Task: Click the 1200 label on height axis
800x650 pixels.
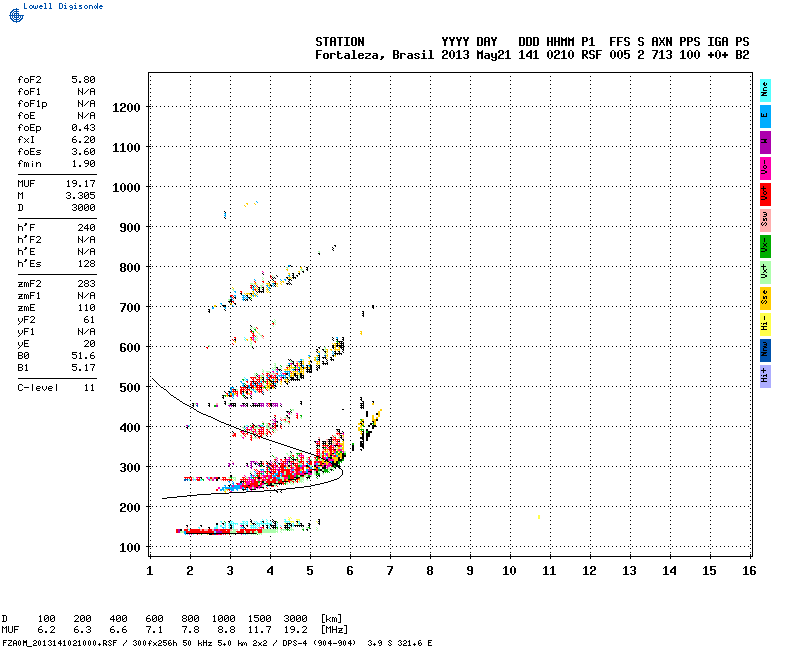Action: [126, 108]
